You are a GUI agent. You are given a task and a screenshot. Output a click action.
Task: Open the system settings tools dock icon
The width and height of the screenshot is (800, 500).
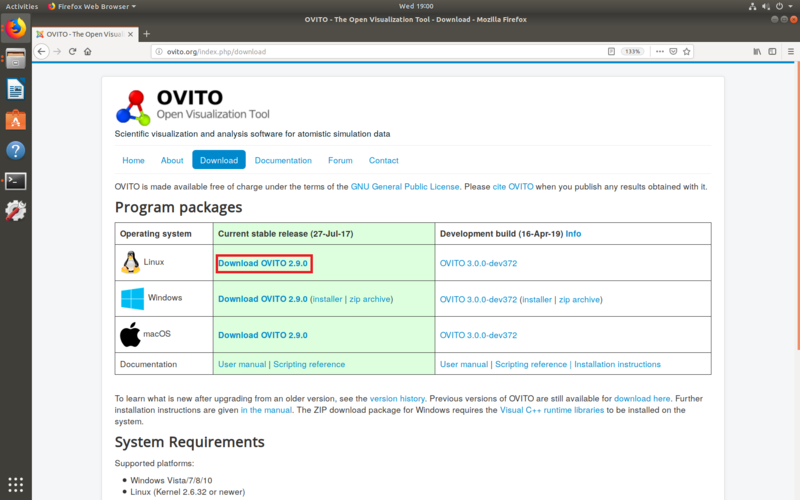tap(16, 211)
